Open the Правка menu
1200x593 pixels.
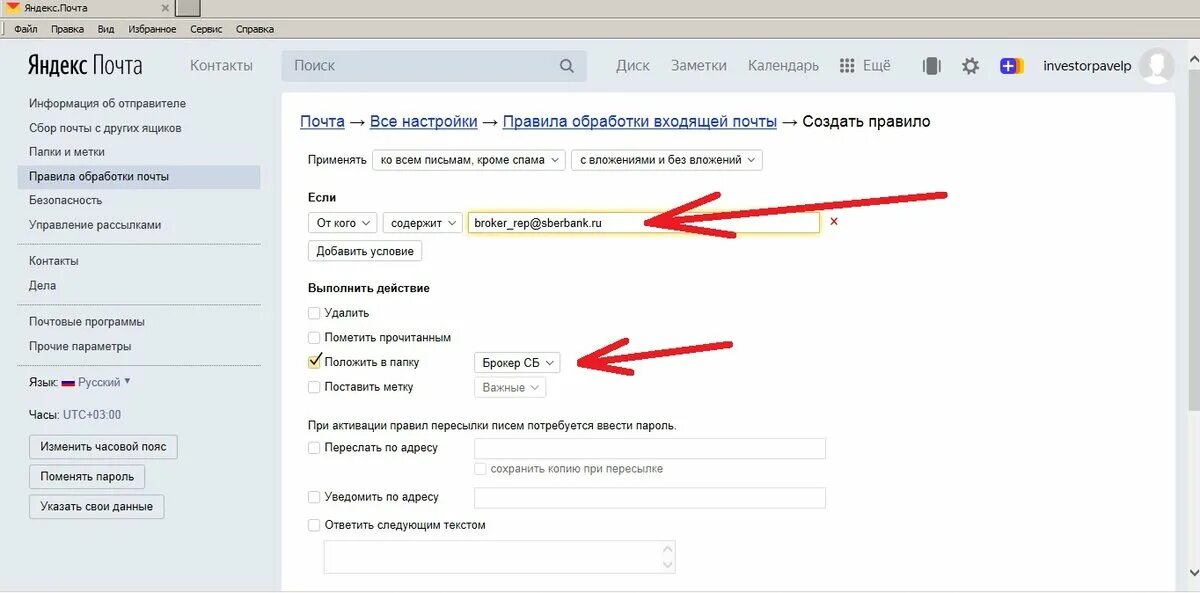coord(67,29)
